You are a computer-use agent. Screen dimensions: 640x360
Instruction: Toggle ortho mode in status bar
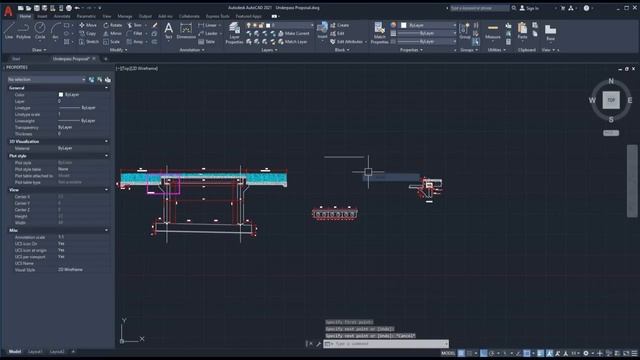tap(484, 353)
